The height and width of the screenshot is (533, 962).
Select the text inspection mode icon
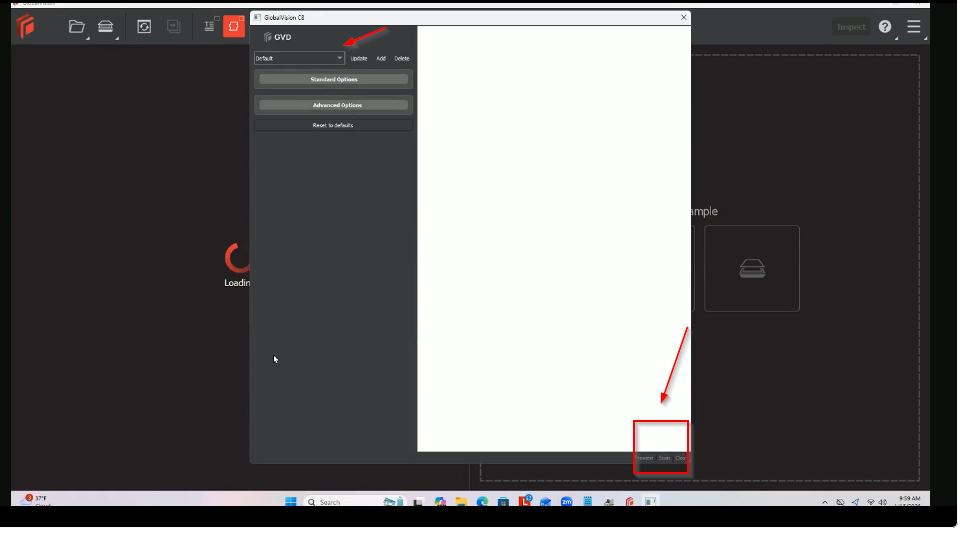pyautogui.click(x=209, y=27)
